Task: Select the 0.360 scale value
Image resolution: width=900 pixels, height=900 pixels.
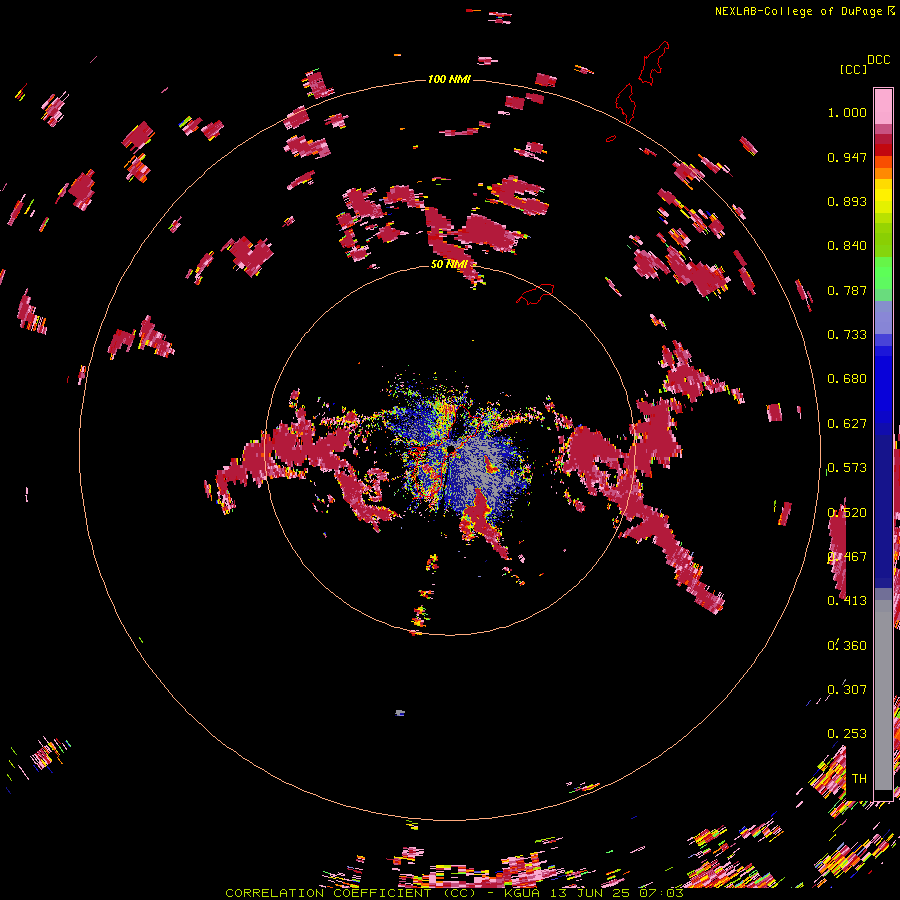Action: pos(847,646)
